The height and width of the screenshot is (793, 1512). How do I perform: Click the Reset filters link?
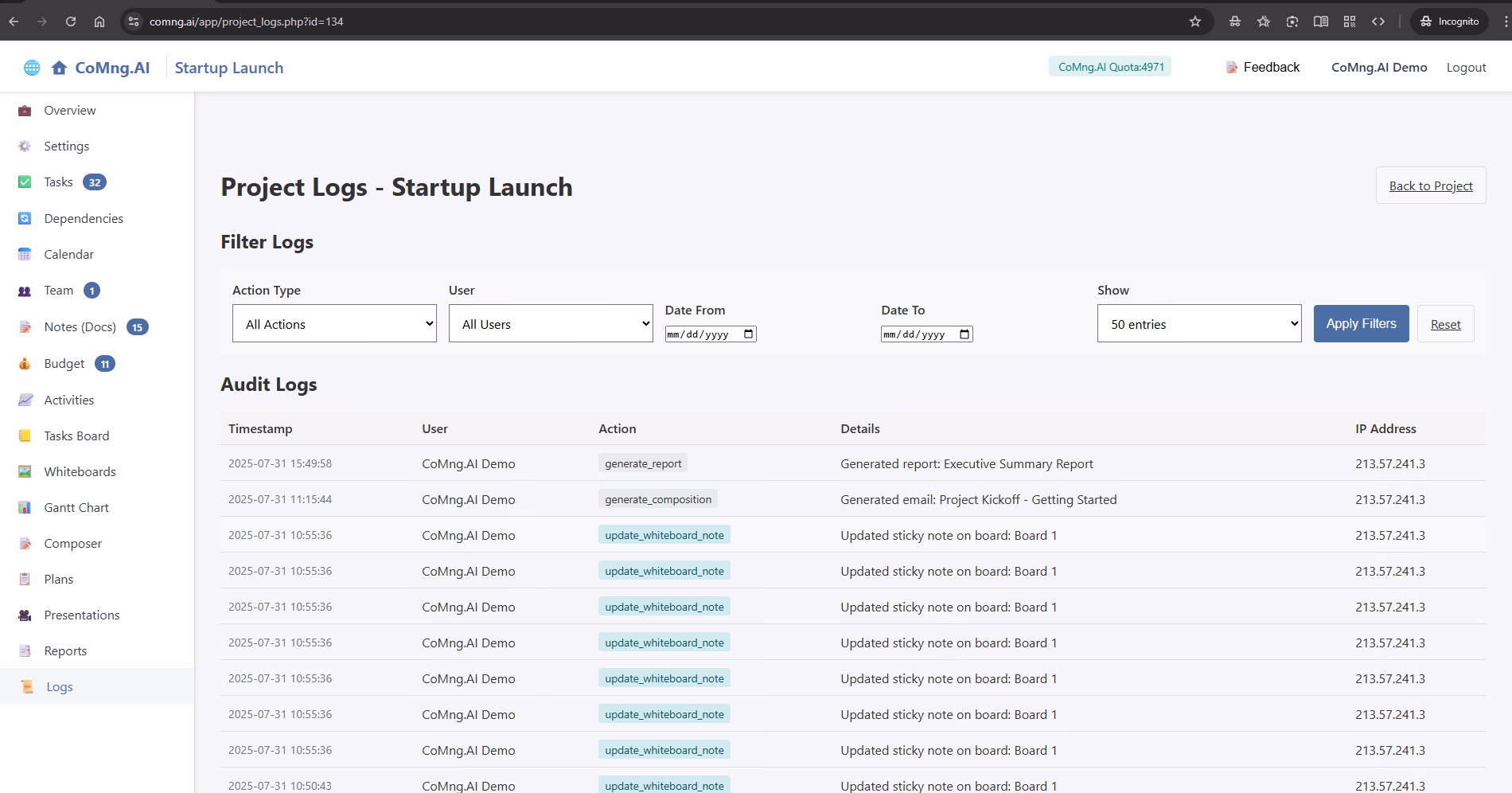[x=1445, y=324]
